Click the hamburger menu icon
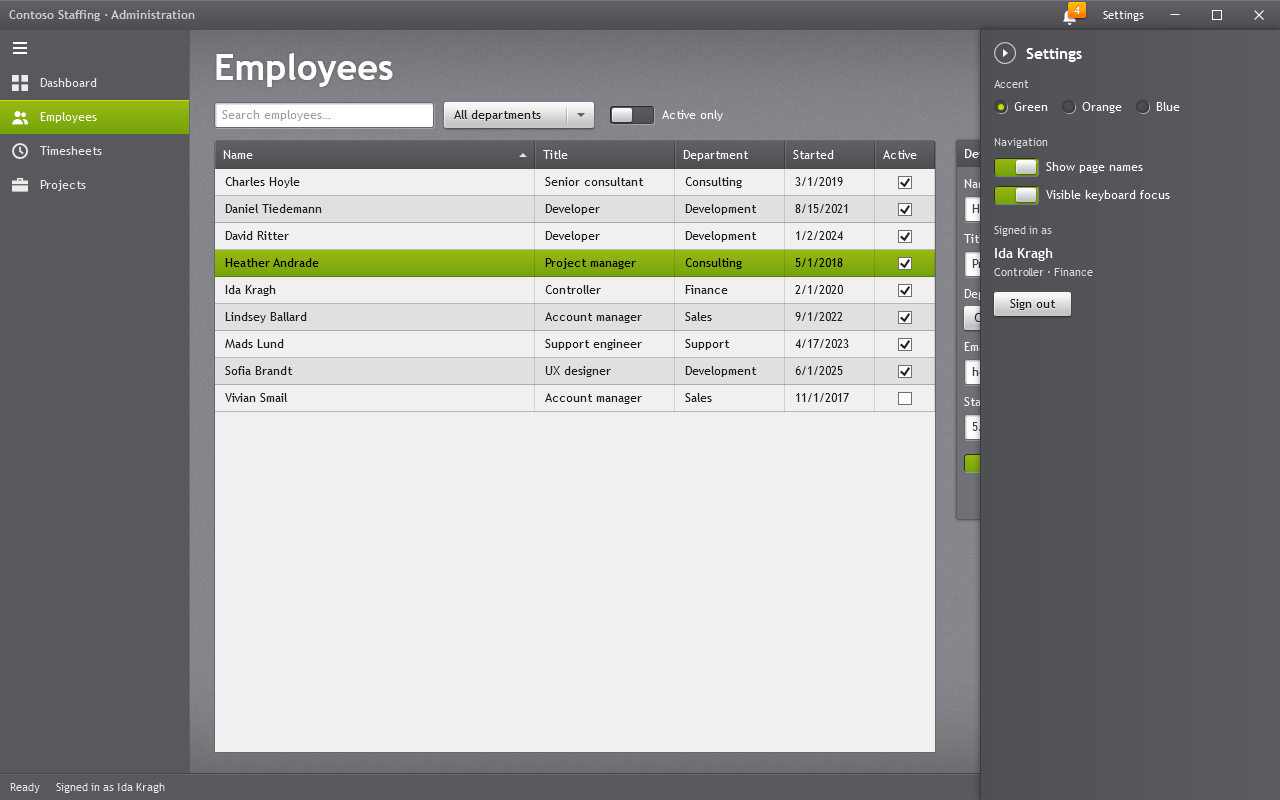The image size is (1280, 800). [20, 48]
